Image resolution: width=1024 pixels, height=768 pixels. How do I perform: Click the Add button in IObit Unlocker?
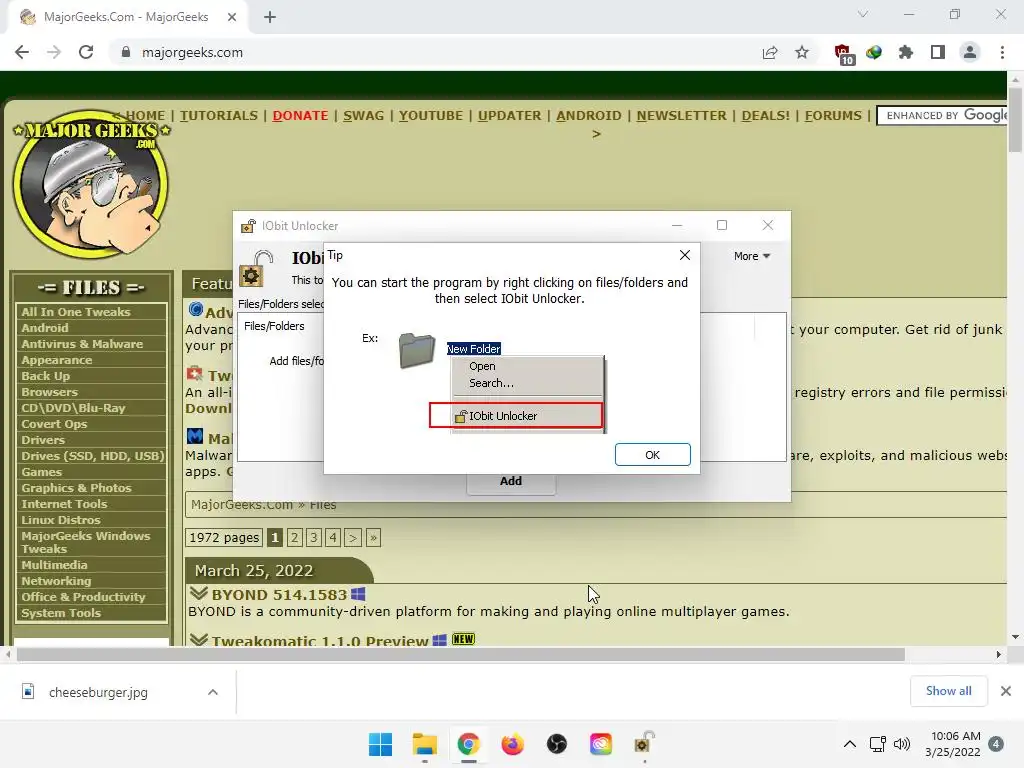coord(511,481)
